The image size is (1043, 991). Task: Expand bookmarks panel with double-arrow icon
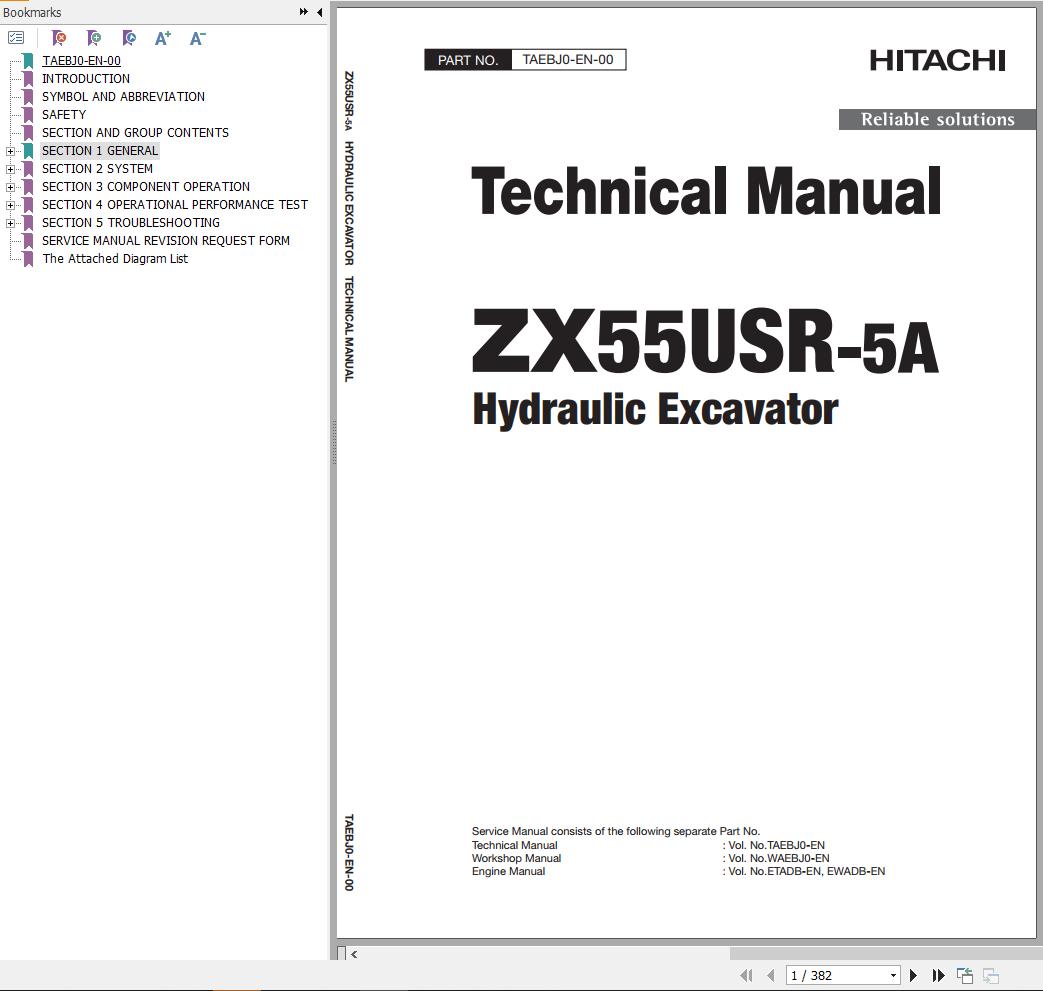pyautogui.click(x=303, y=11)
